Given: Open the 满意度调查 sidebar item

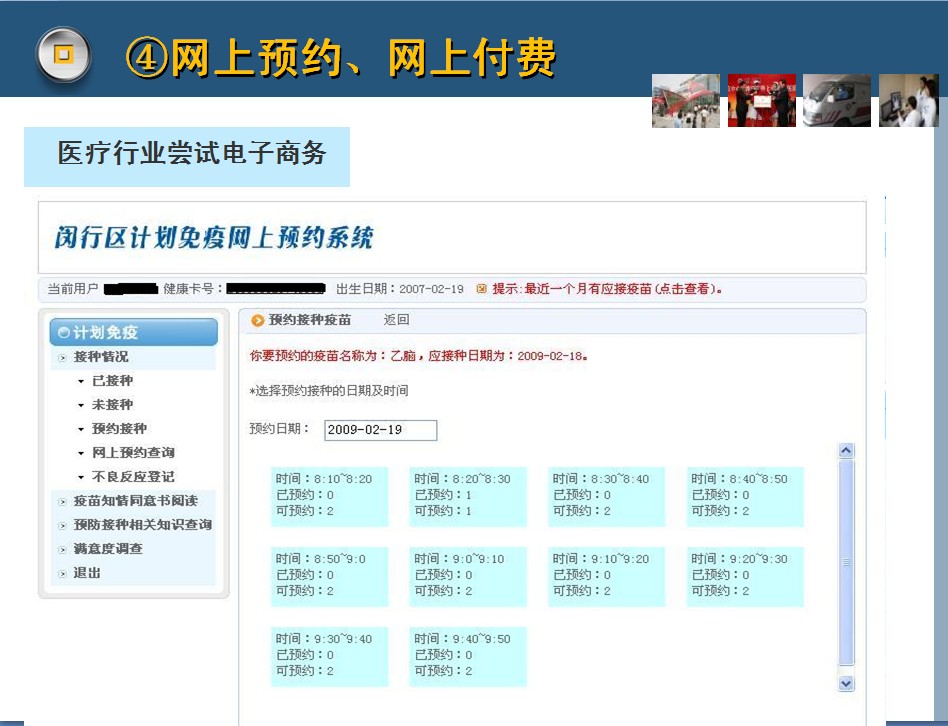Looking at the screenshot, I should [x=107, y=549].
